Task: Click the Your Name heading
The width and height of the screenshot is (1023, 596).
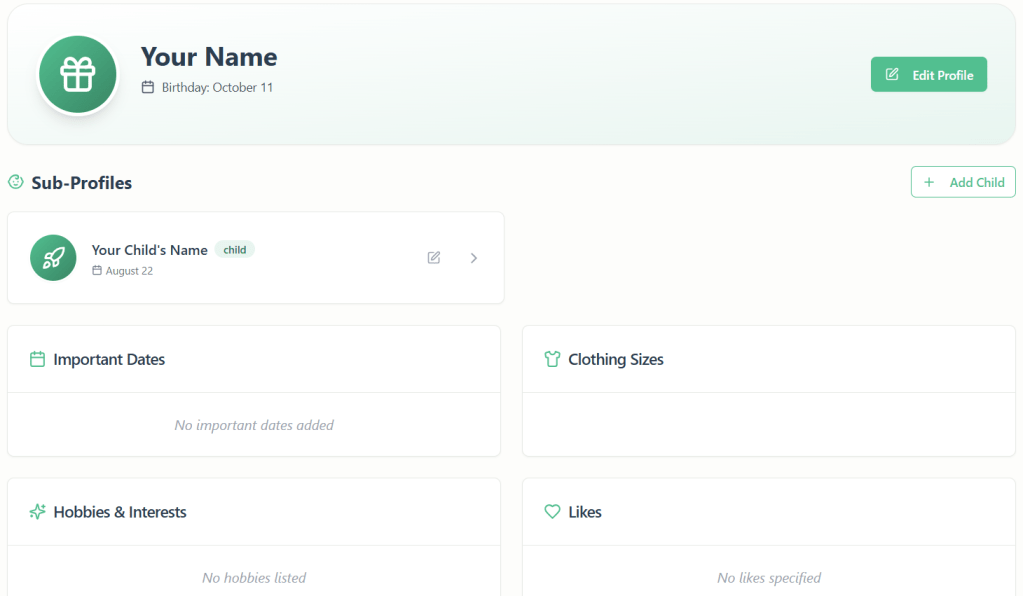Action: click(x=208, y=57)
